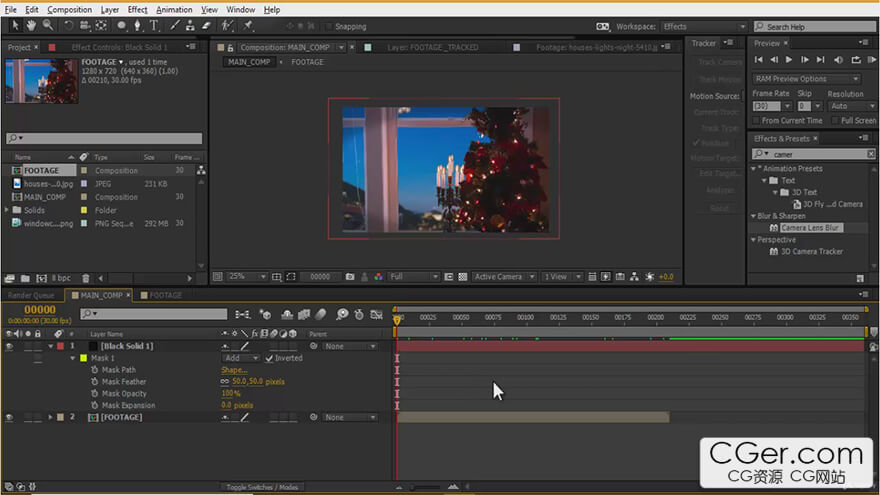Check Full Screen preview option
This screenshot has width=880, height=495.
tap(835, 121)
